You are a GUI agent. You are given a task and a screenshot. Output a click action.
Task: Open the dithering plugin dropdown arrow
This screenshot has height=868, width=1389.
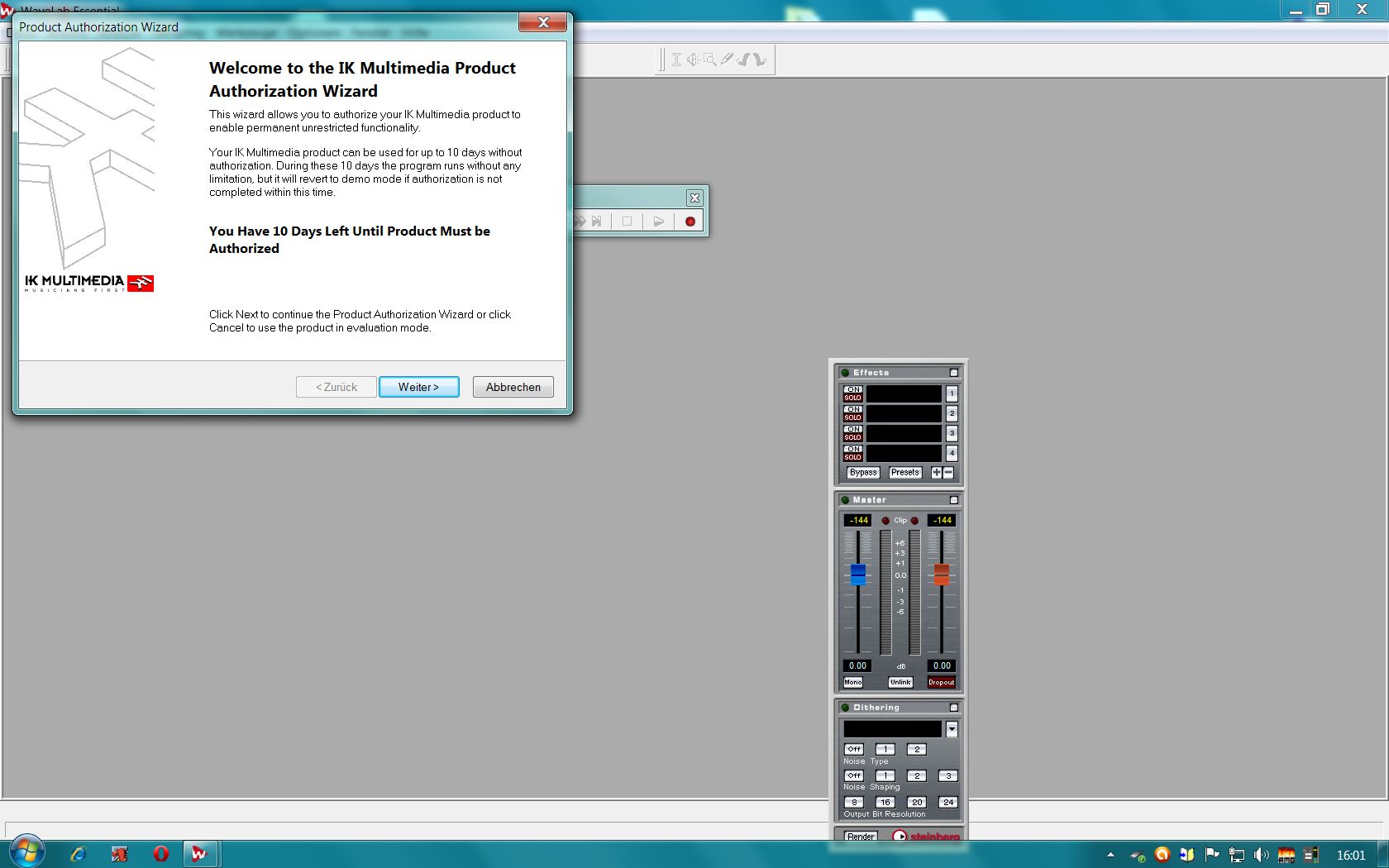(x=952, y=729)
